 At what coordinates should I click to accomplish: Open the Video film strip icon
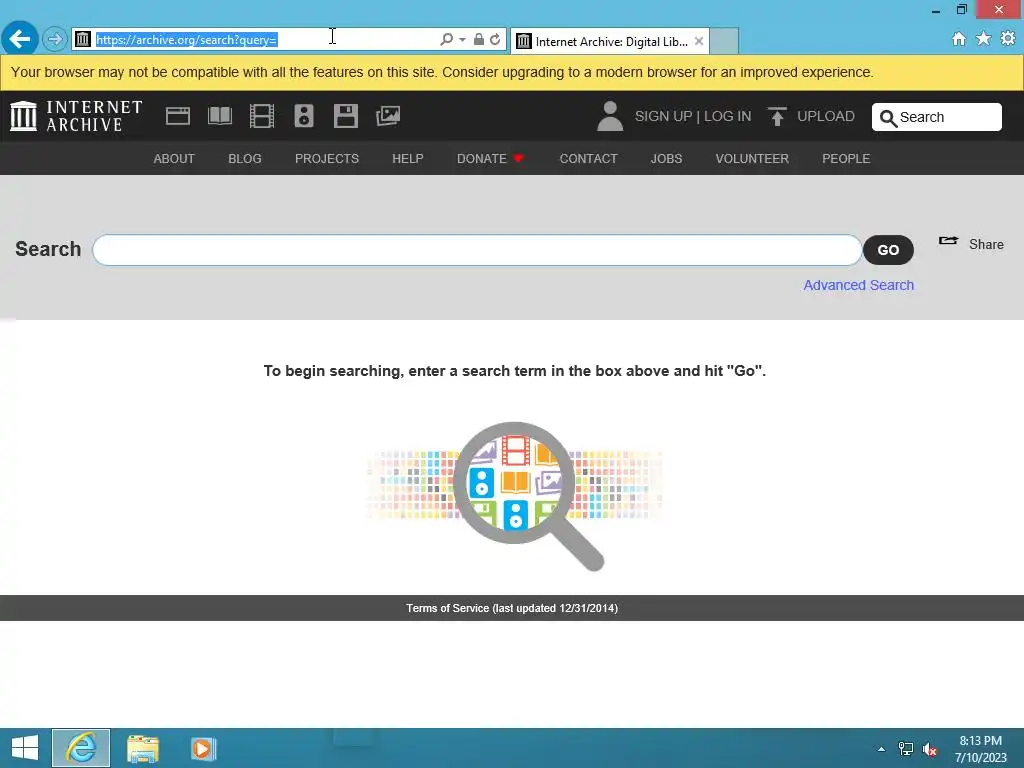tap(262, 116)
